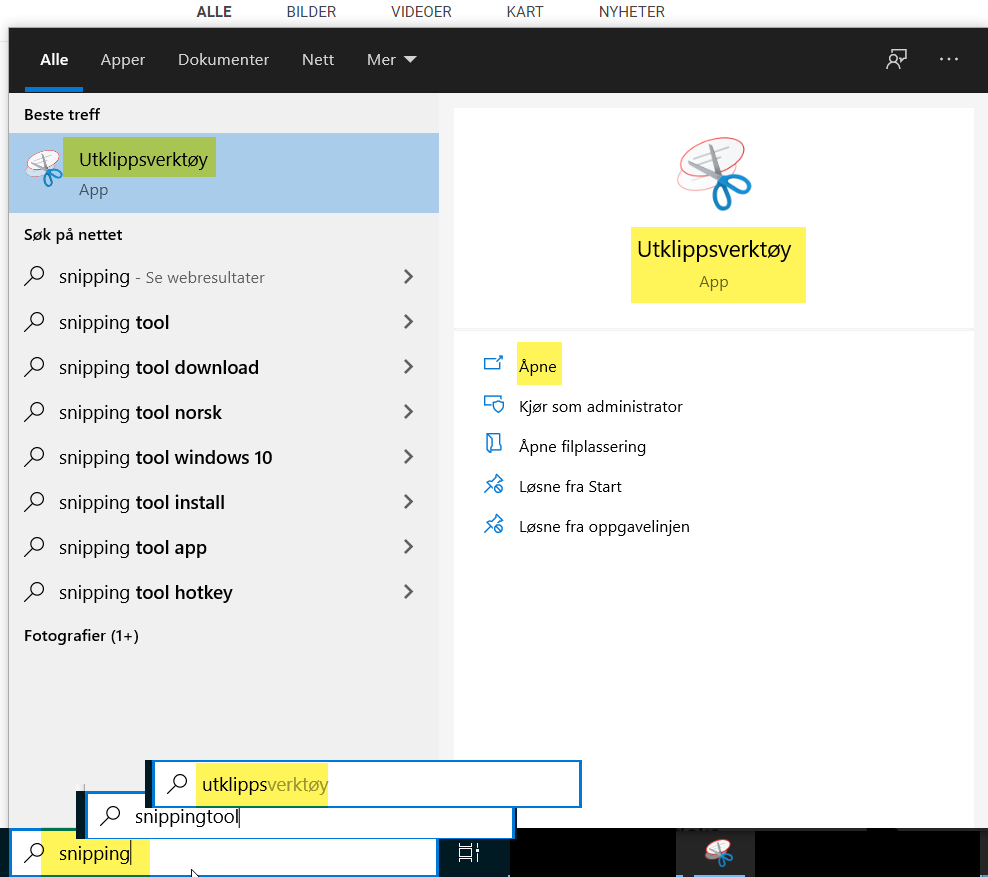Select the Utklippsverktøy best match result
The height and width of the screenshot is (877, 988).
pyautogui.click(x=224, y=173)
